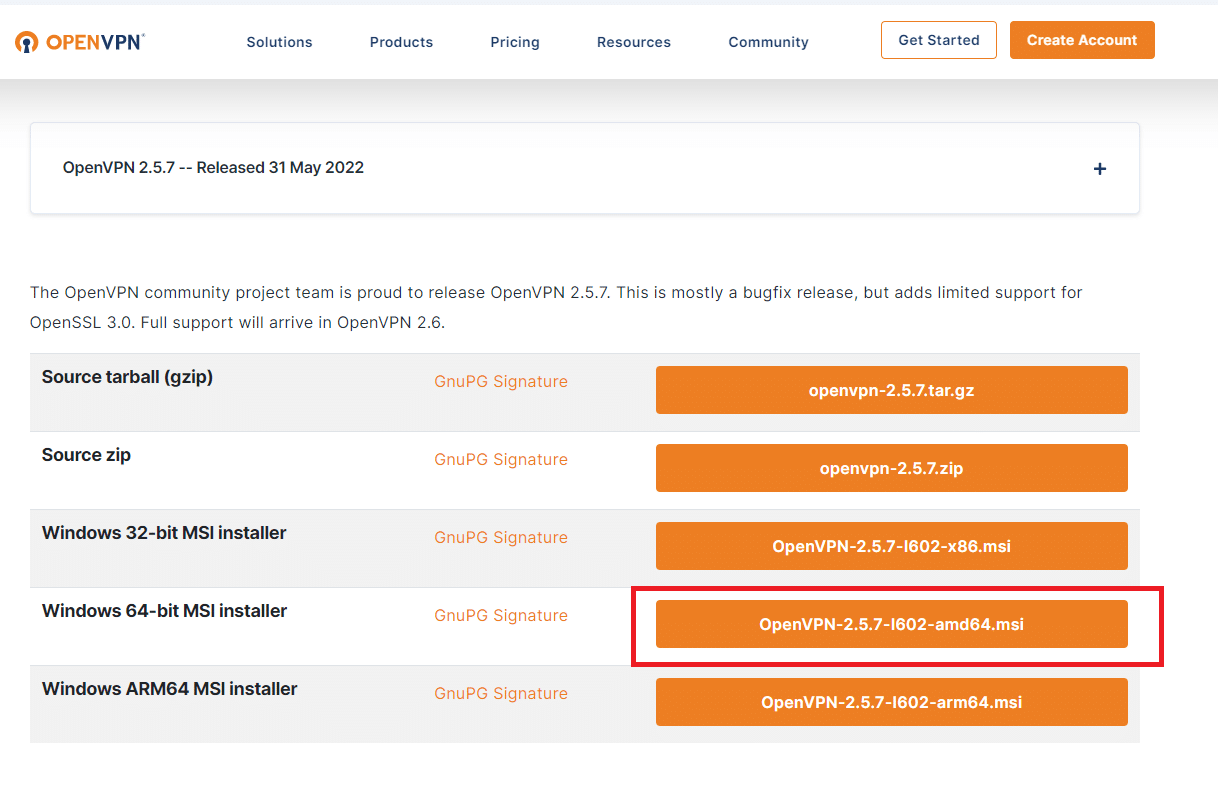Click the OpenVPN 2.5.7 release header row
The height and width of the screenshot is (797, 1218).
[585, 168]
